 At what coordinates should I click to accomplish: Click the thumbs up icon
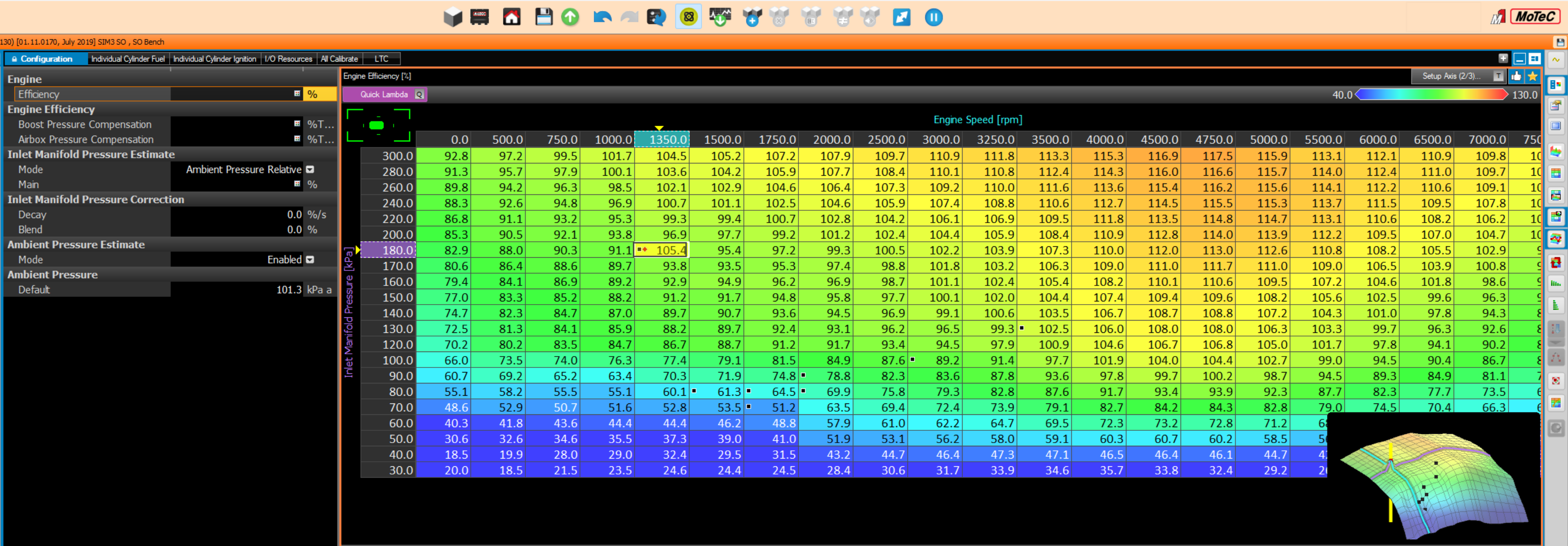point(1516,76)
